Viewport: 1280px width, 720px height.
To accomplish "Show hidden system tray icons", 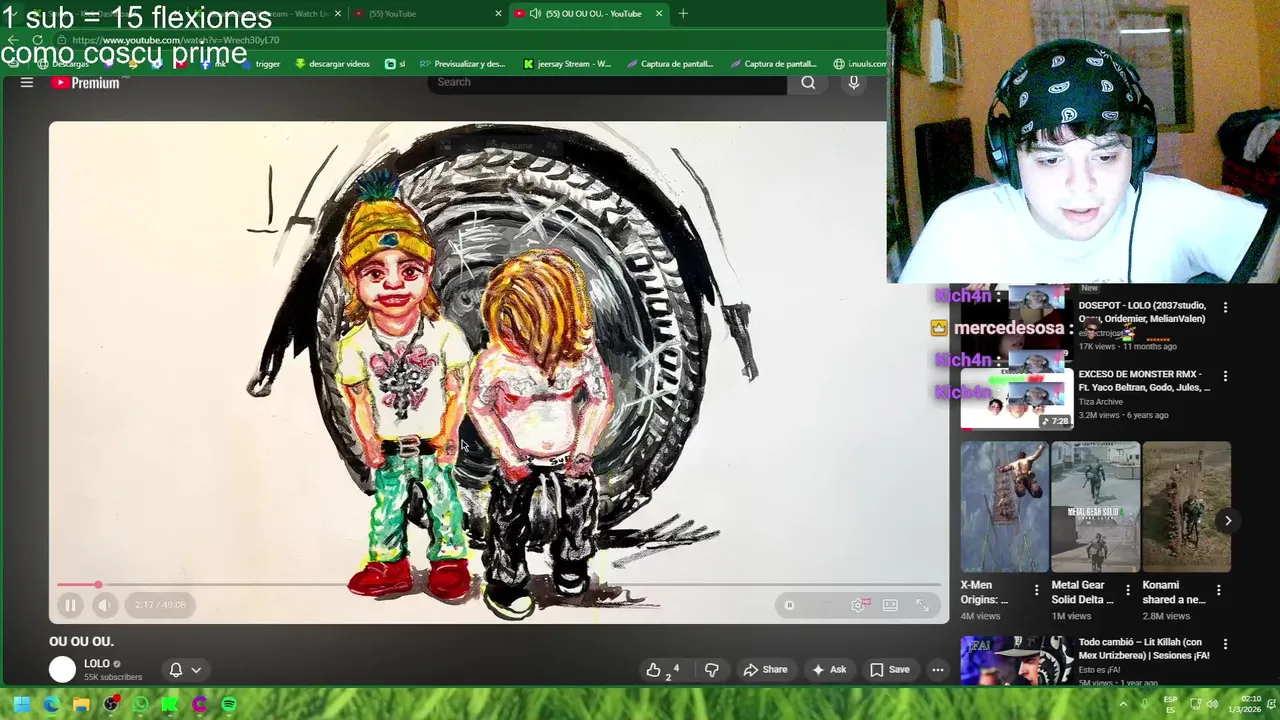I will click(1123, 704).
